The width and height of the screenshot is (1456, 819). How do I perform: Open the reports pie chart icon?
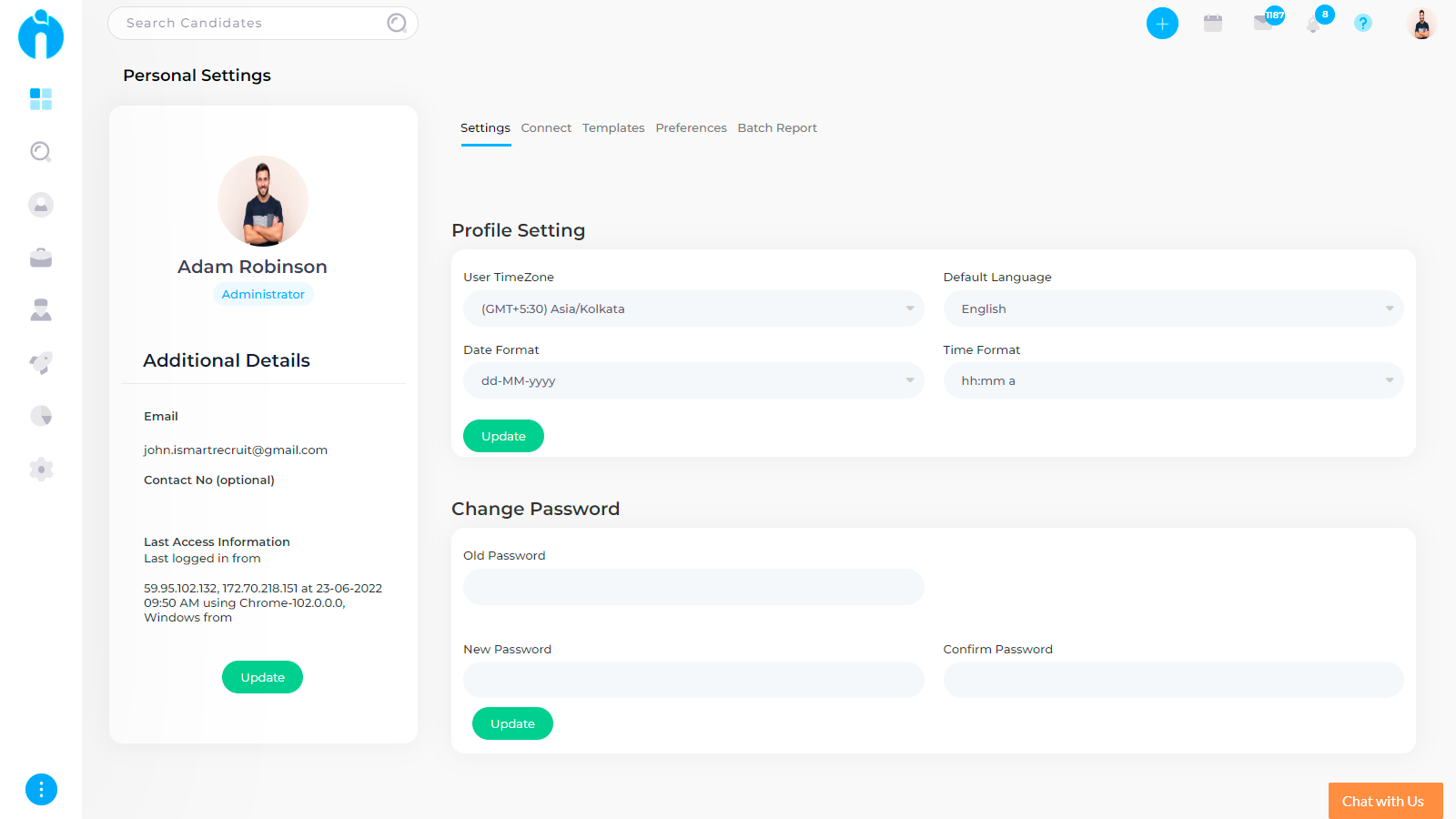(x=41, y=416)
